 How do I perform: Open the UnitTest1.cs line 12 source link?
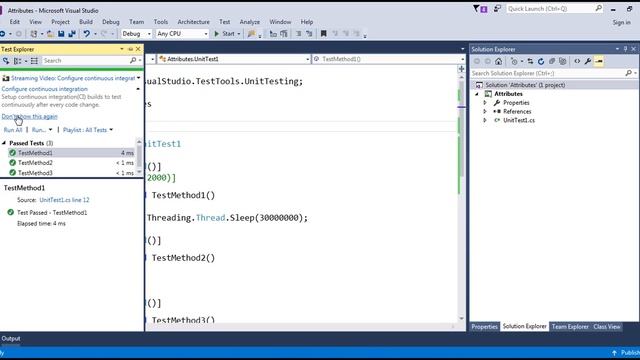point(64,200)
